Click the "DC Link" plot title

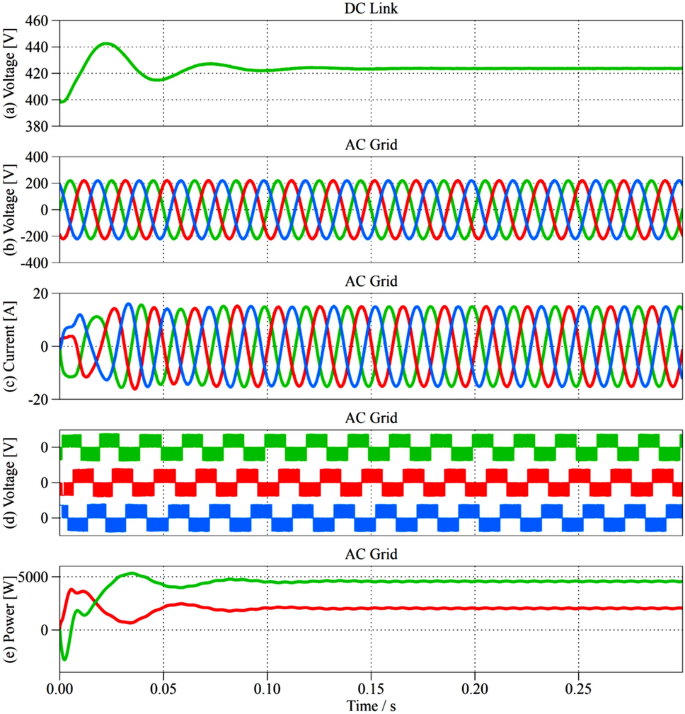371,9
